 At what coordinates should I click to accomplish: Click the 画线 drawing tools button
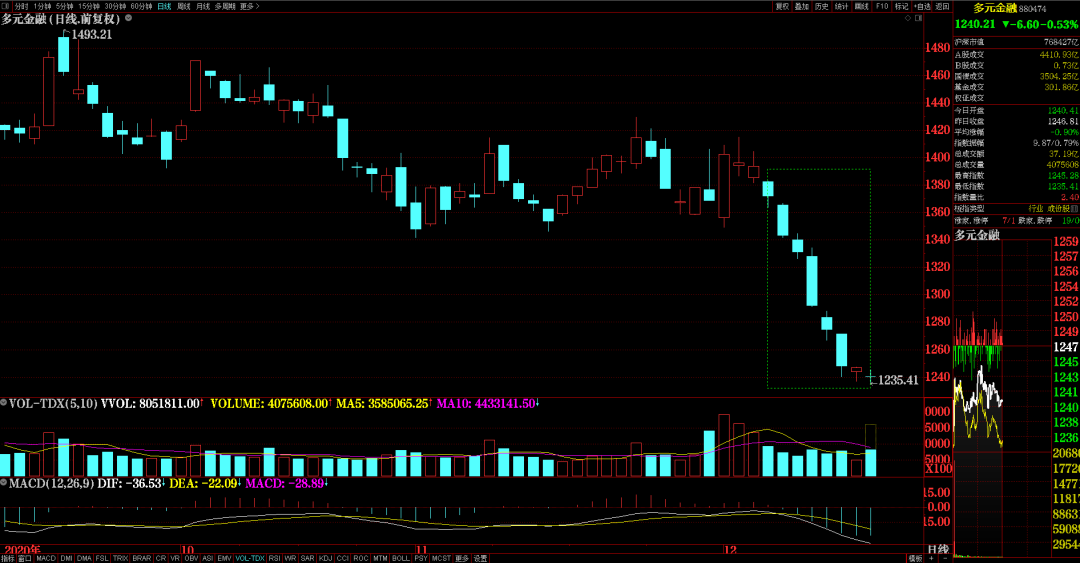point(862,6)
